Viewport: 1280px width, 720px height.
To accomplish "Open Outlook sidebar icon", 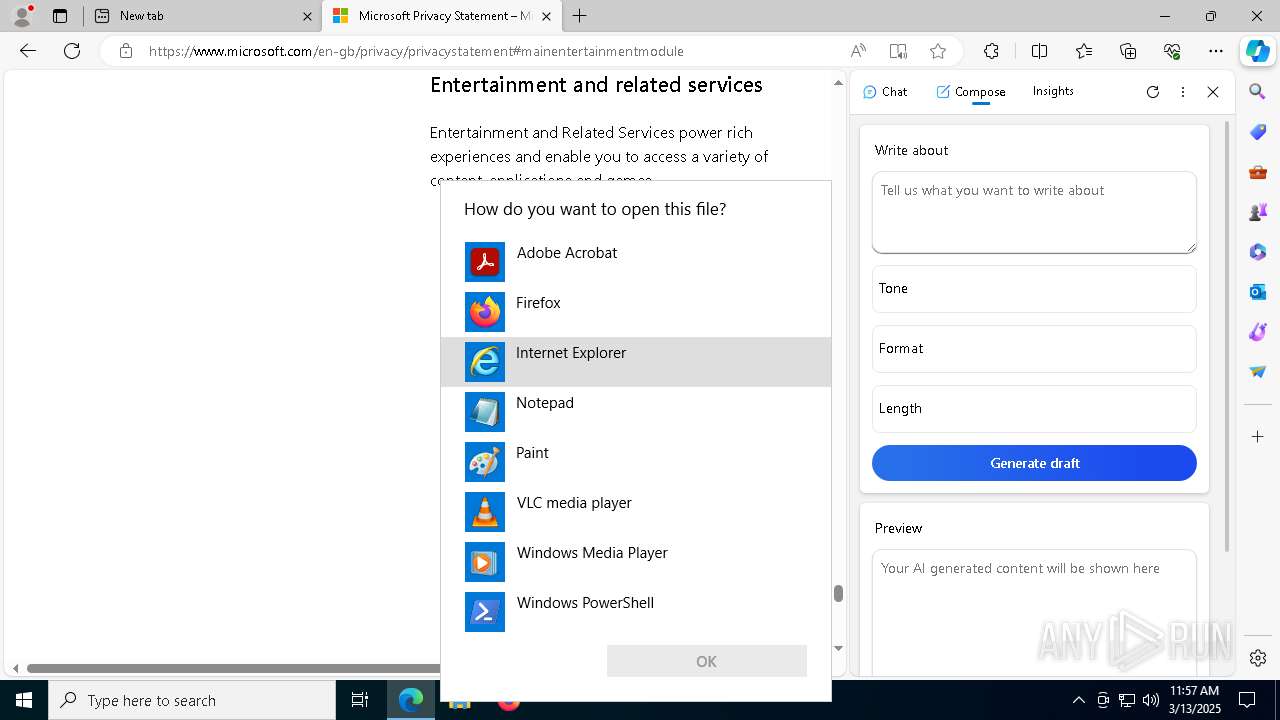I will tap(1258, 292).
